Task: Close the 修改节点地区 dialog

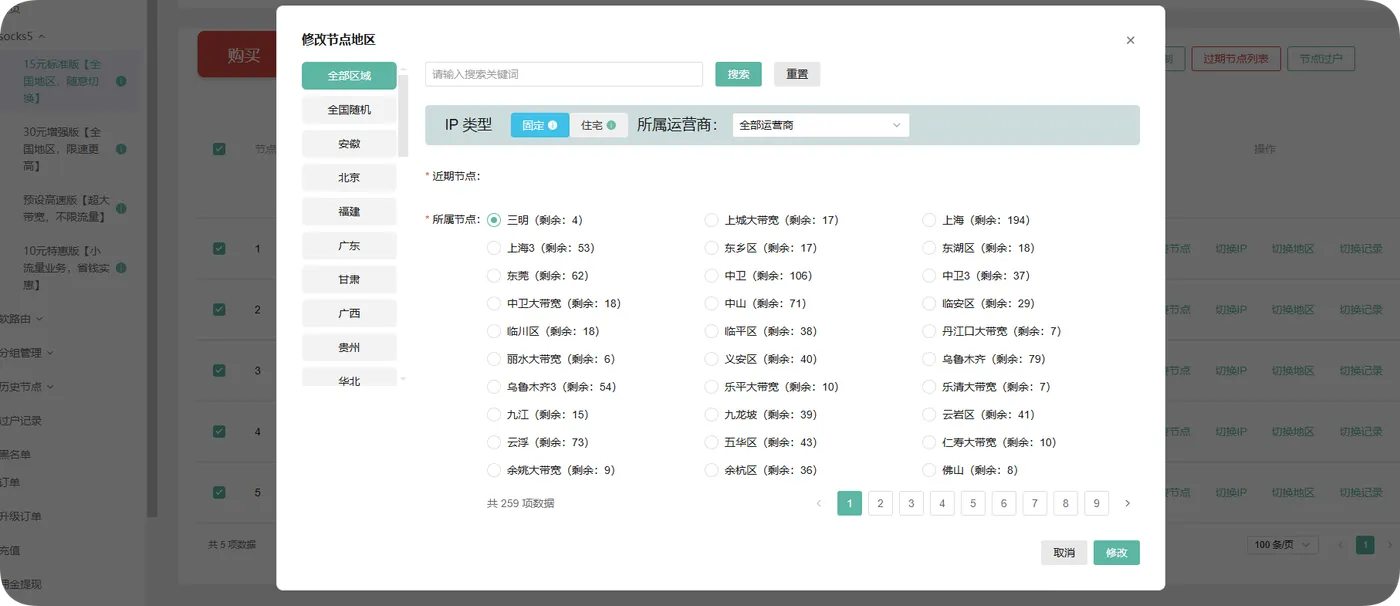Action: click(1130, 40)
